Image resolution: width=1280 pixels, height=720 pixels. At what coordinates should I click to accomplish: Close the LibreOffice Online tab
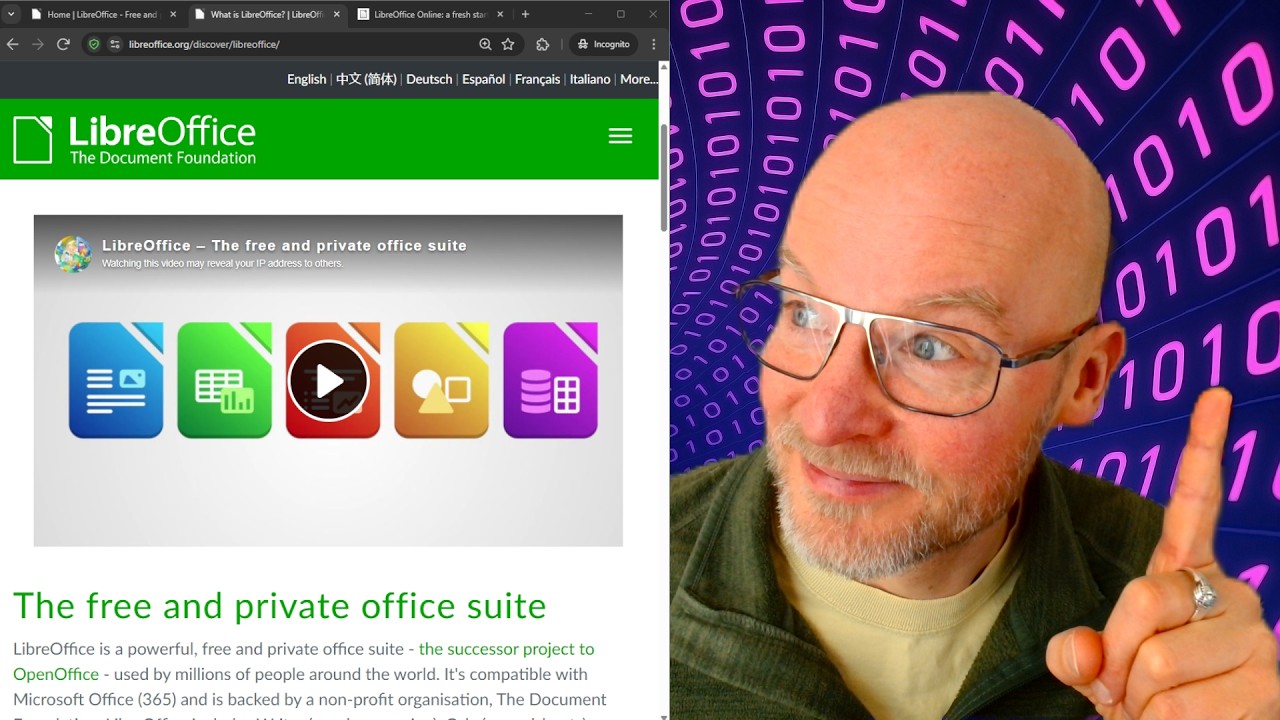499,15
